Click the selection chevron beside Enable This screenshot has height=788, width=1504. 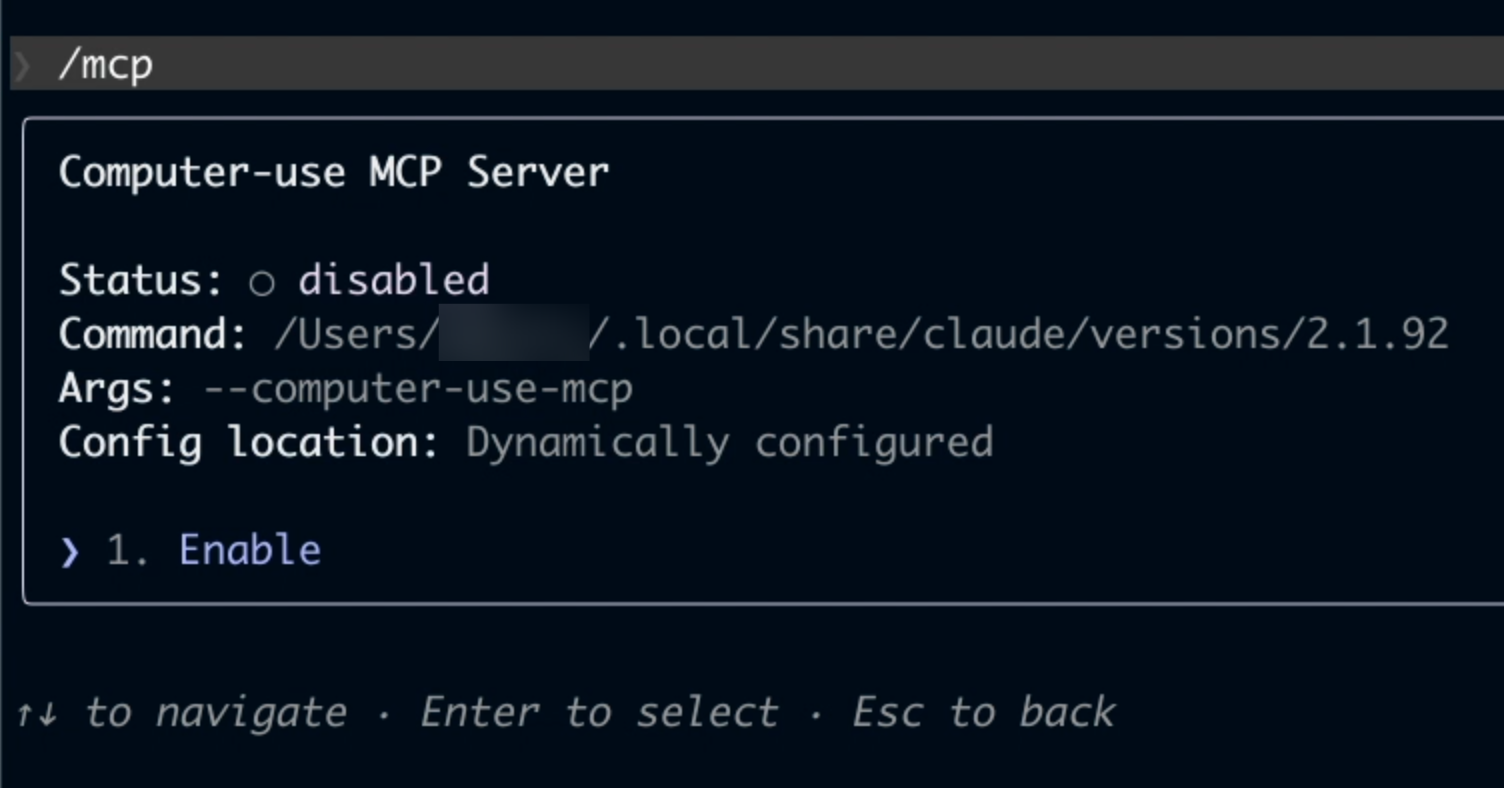[69, 552]
